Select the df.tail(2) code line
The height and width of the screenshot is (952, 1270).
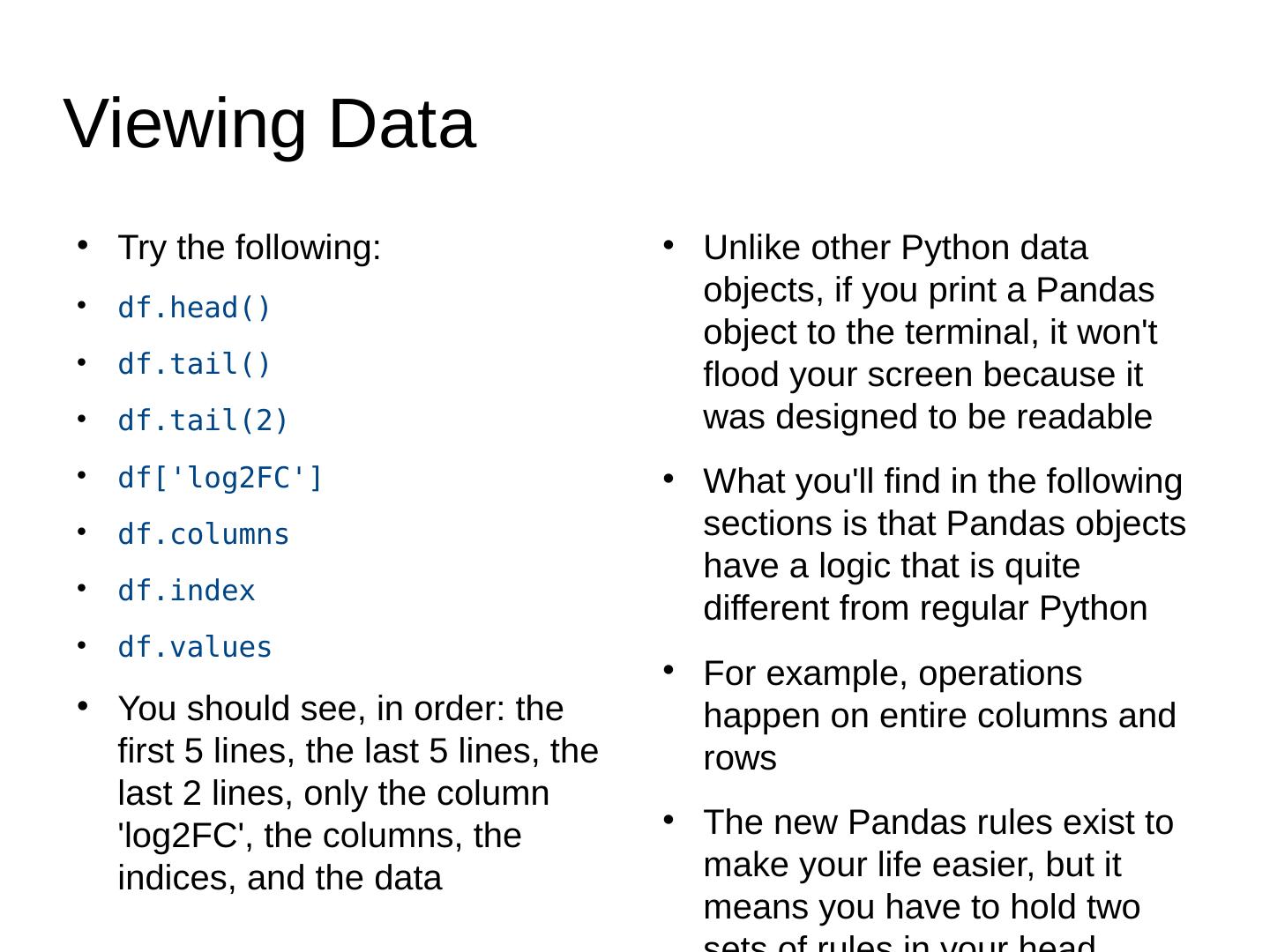203,420
